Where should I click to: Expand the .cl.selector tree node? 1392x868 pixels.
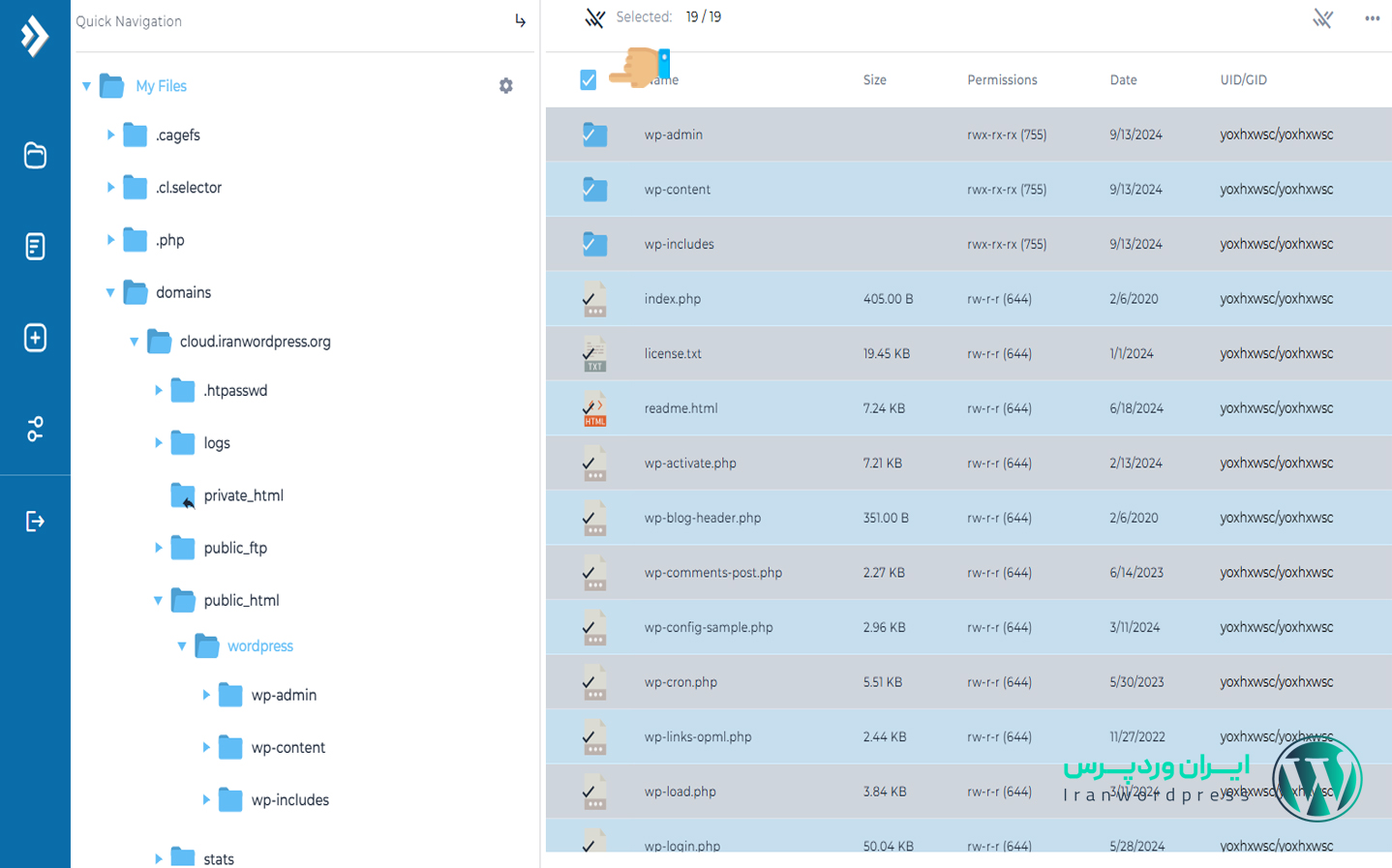(x=110, y=187)
